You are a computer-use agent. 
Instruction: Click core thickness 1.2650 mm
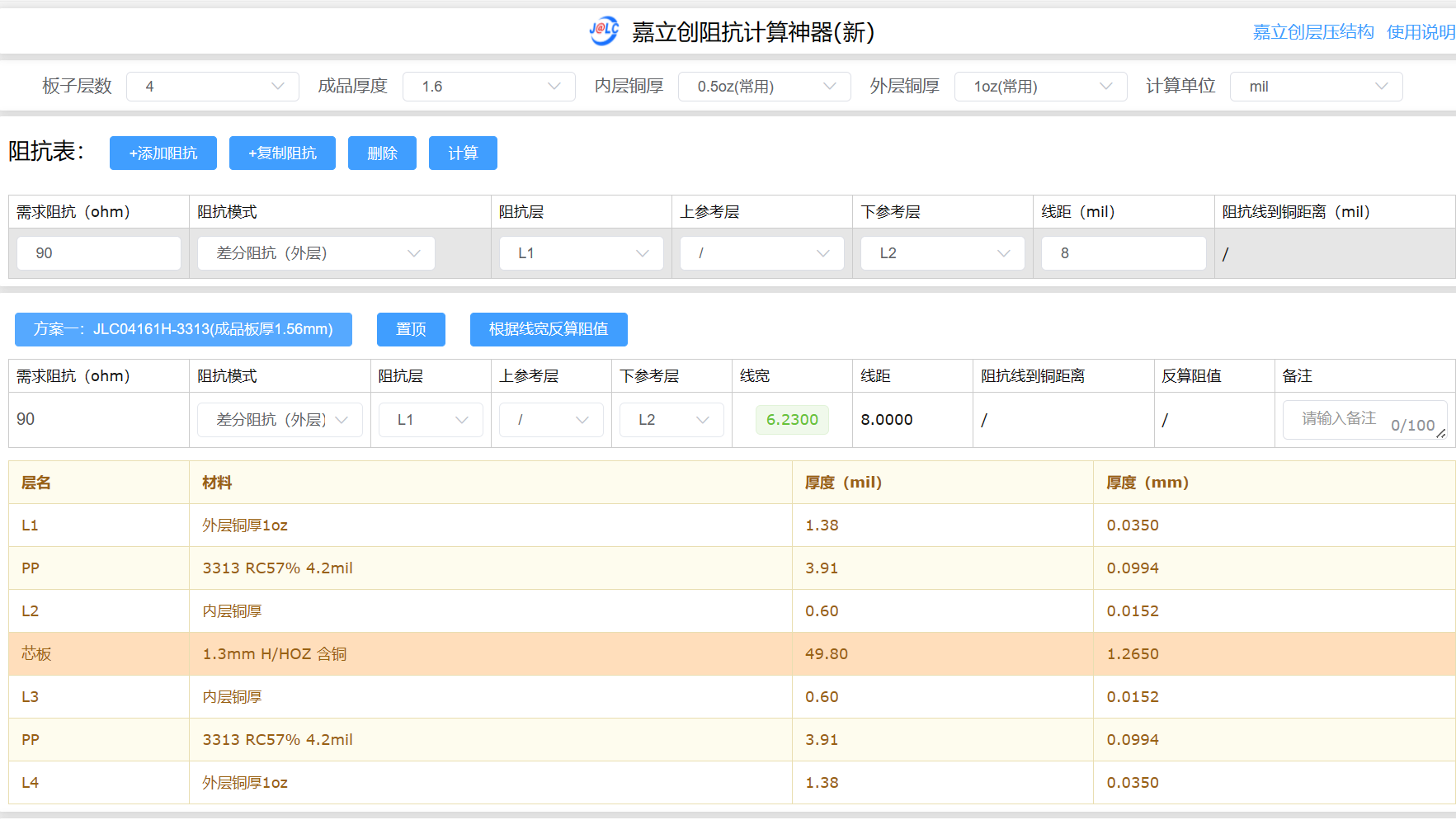(1133, 654)
